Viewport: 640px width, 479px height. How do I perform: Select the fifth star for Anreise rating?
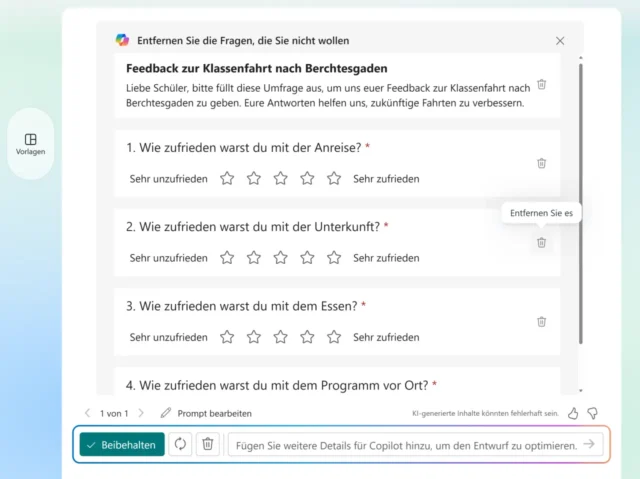334,178
